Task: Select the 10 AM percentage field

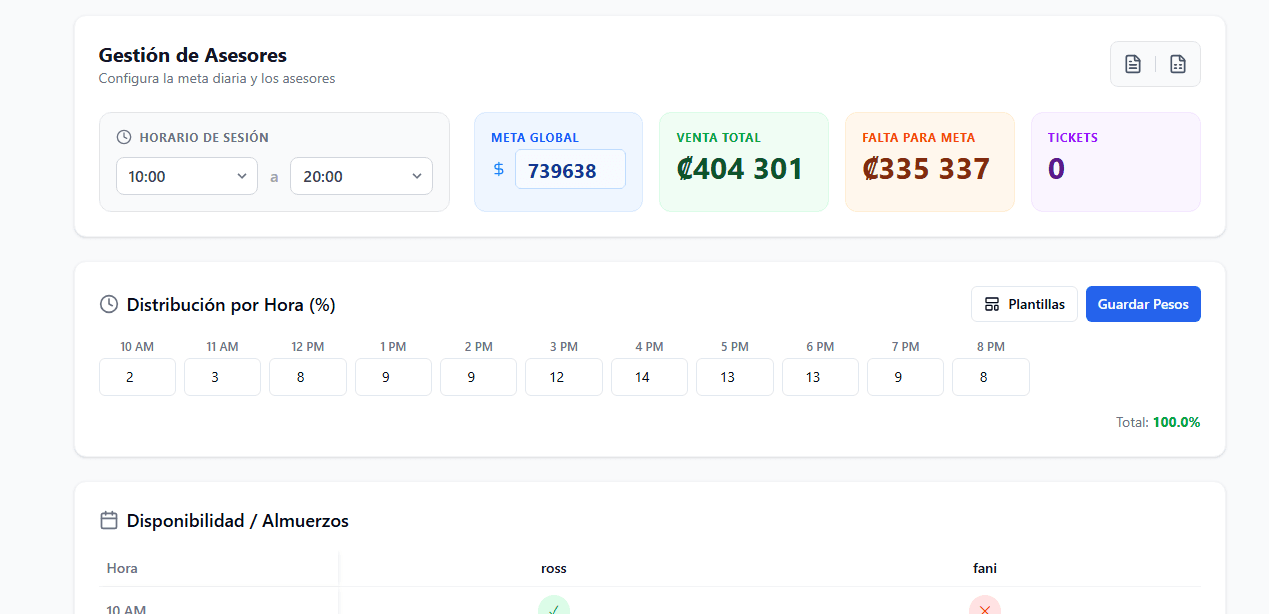Action: (137, 377)
